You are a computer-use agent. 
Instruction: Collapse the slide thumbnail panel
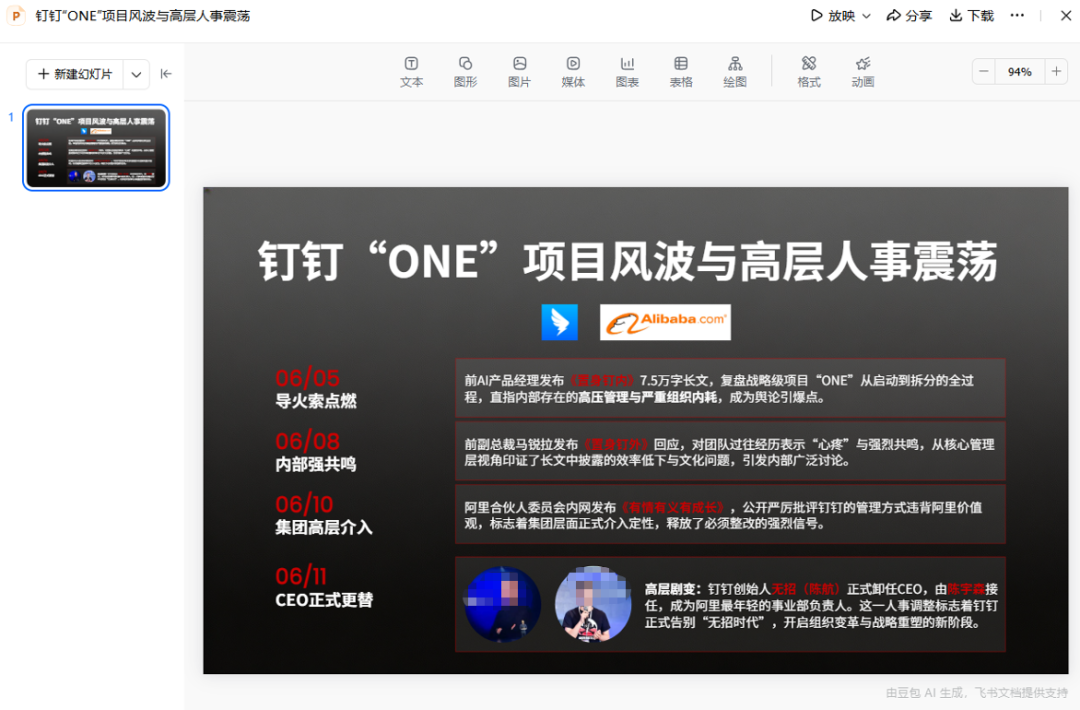(166, 74)
